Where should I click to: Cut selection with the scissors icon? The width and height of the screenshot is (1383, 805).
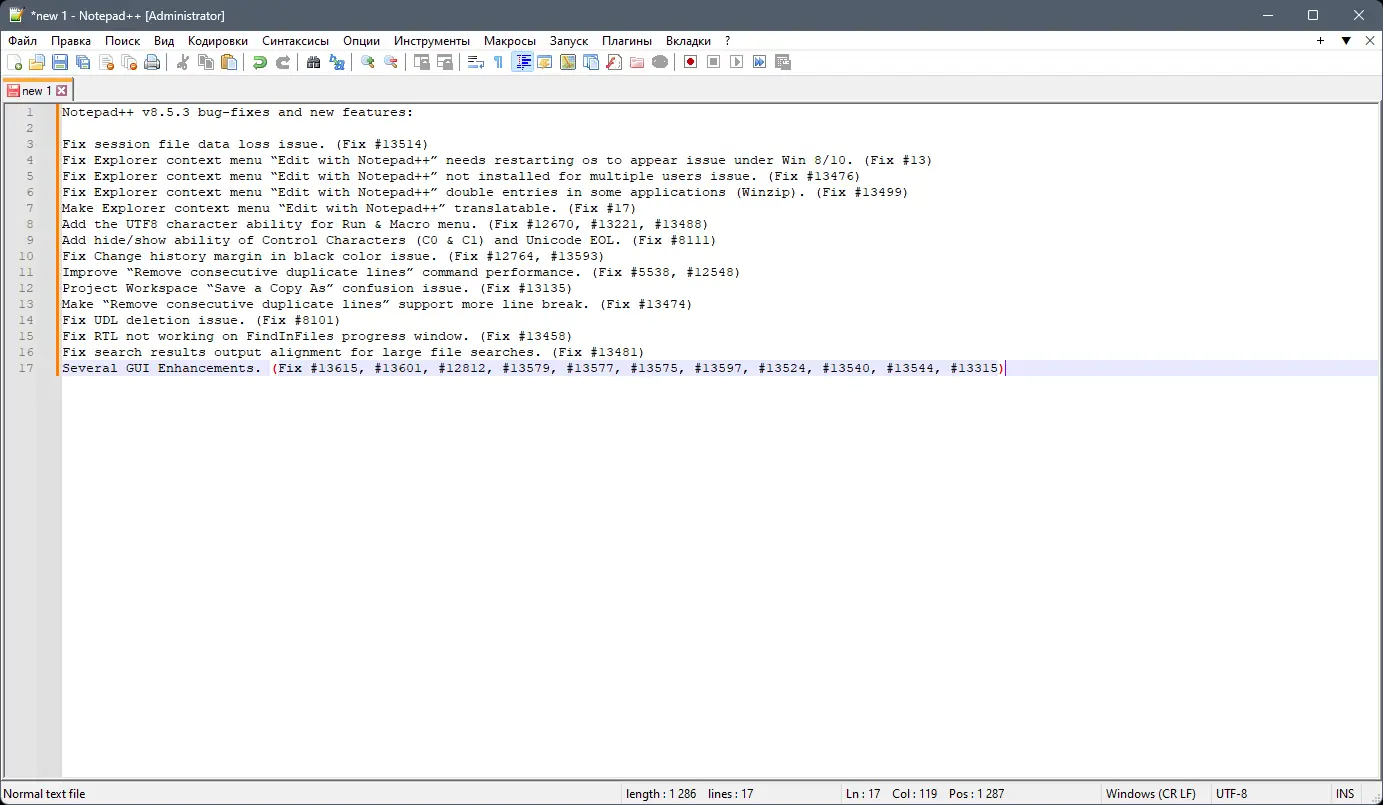point(183,62)
